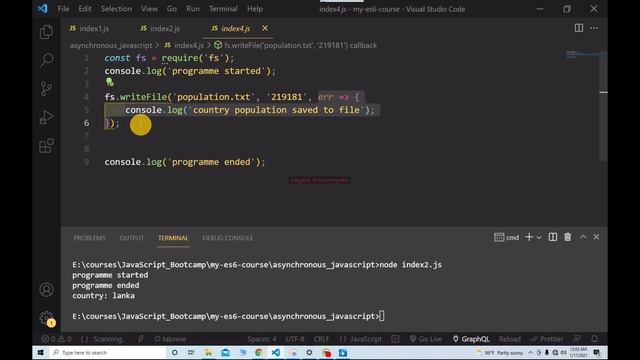Click the feedback icon in the status bar
Image resolution: width=640 pixels, height=360 pixels.
click(x=577, y=339)
